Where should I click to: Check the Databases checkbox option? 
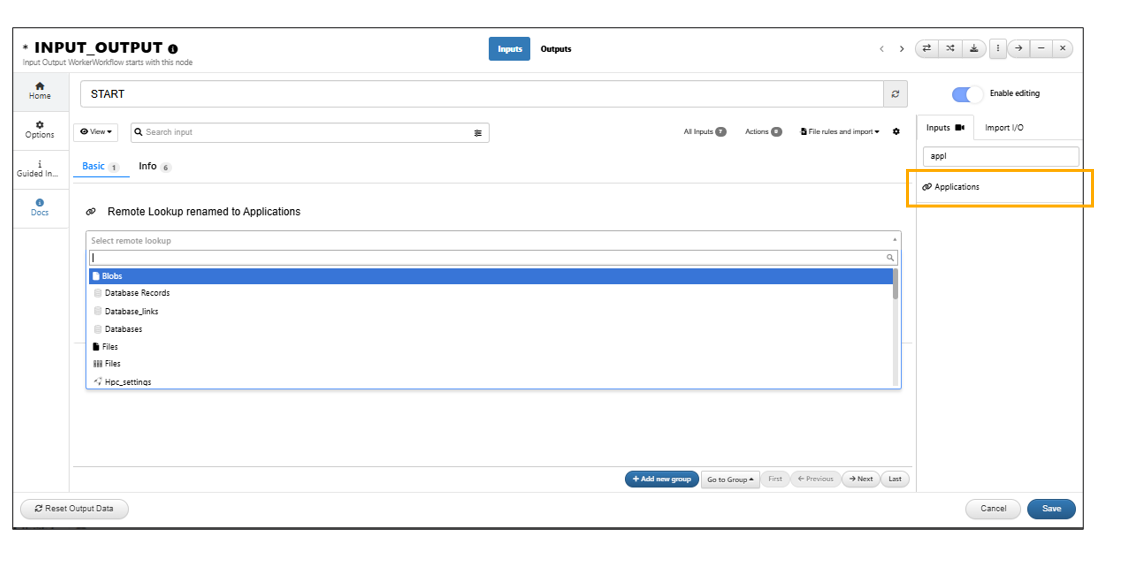tap(98, 329)
